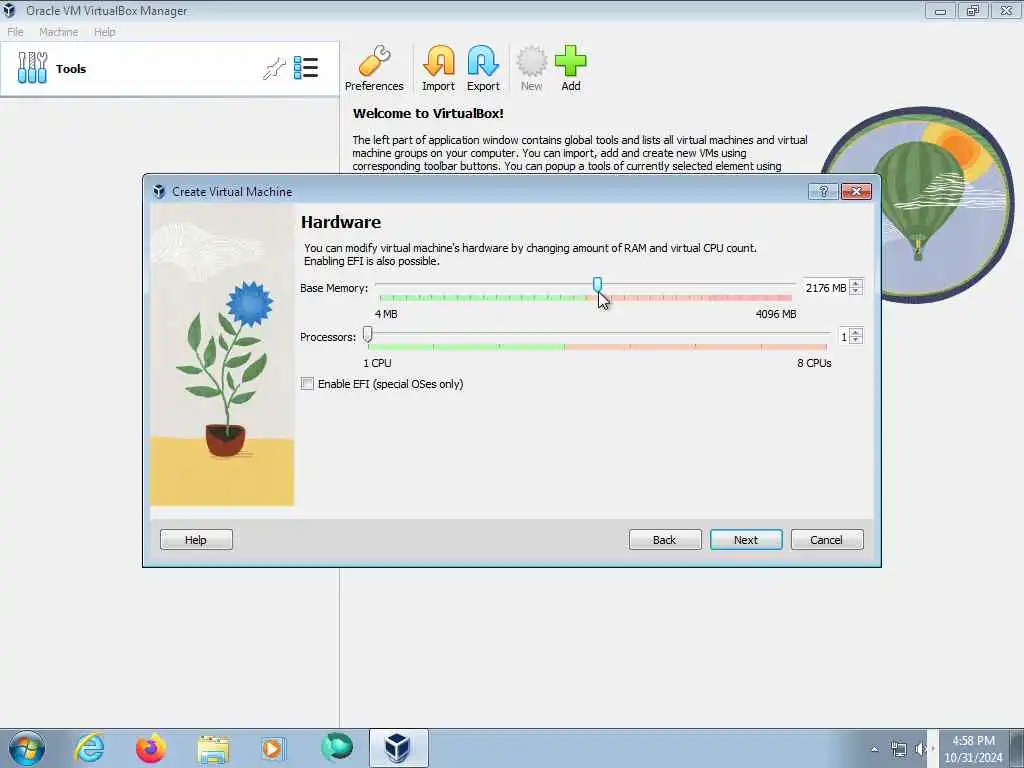Select the Tools icon in left panel
The height and width of the screenshot is (768, 1024).
pos(32,68)
